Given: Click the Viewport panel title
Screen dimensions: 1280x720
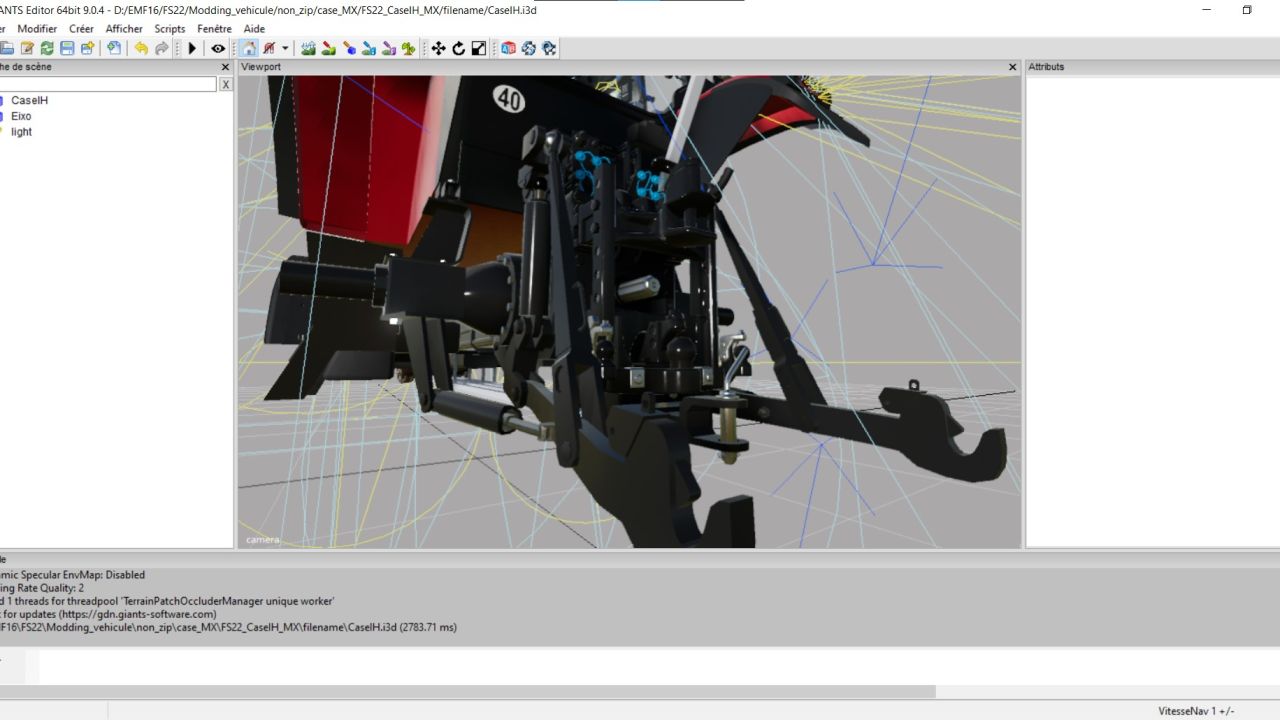Looking at the screenshot, I should [261, 67].
